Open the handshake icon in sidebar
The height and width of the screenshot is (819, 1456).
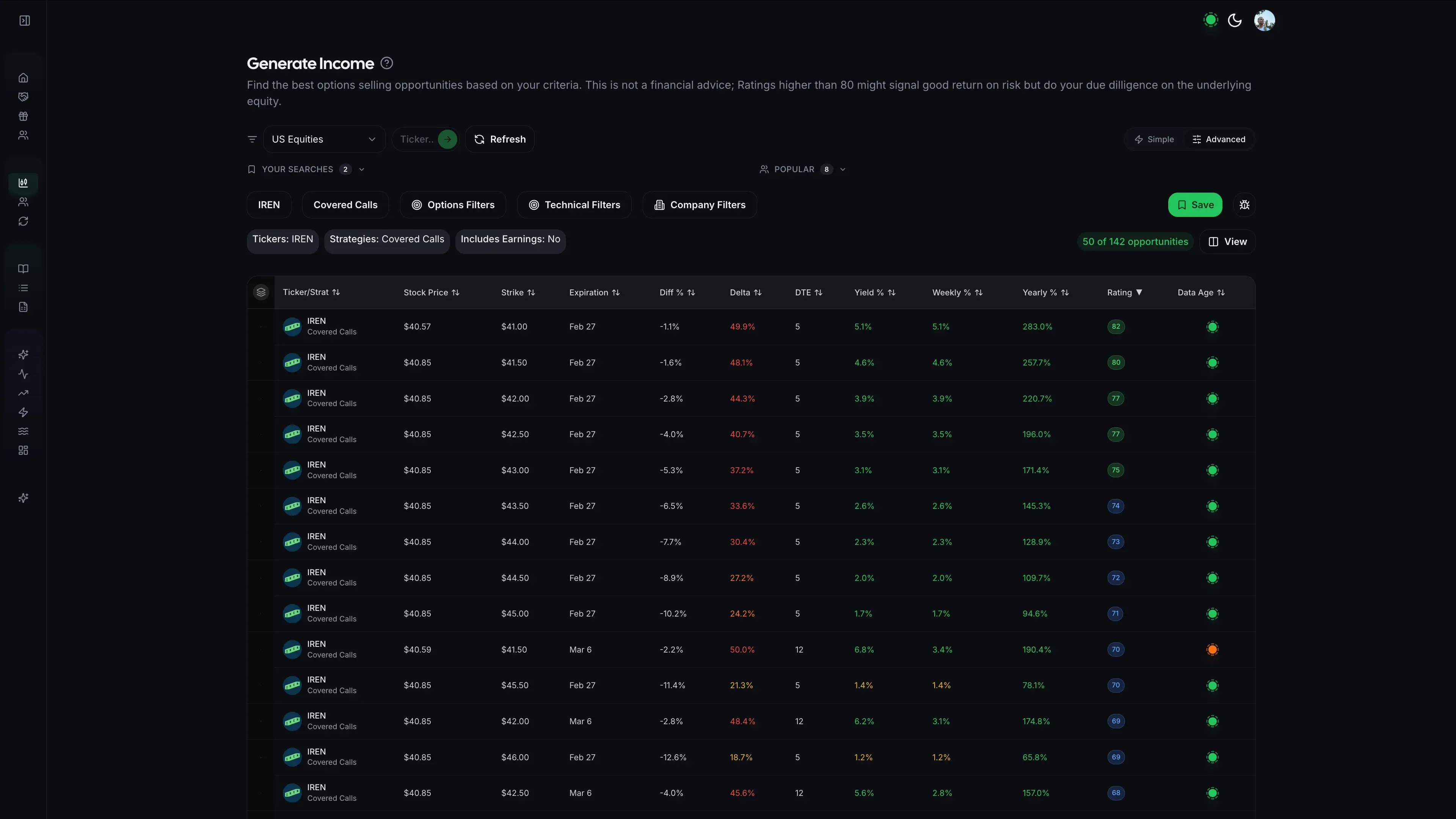click(x=23, y=97)
